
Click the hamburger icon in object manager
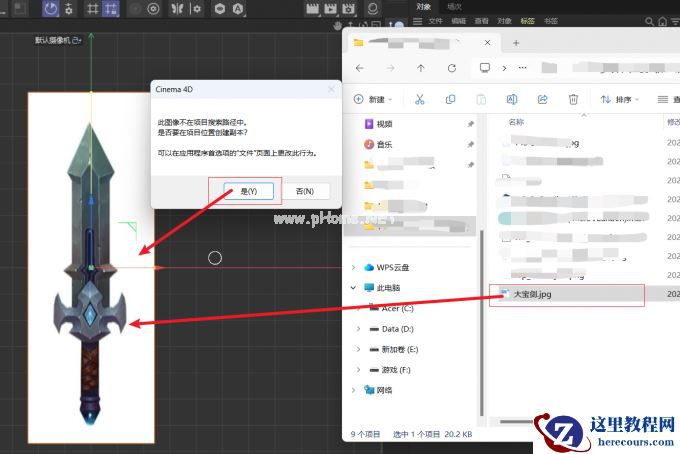coord(417,21)
